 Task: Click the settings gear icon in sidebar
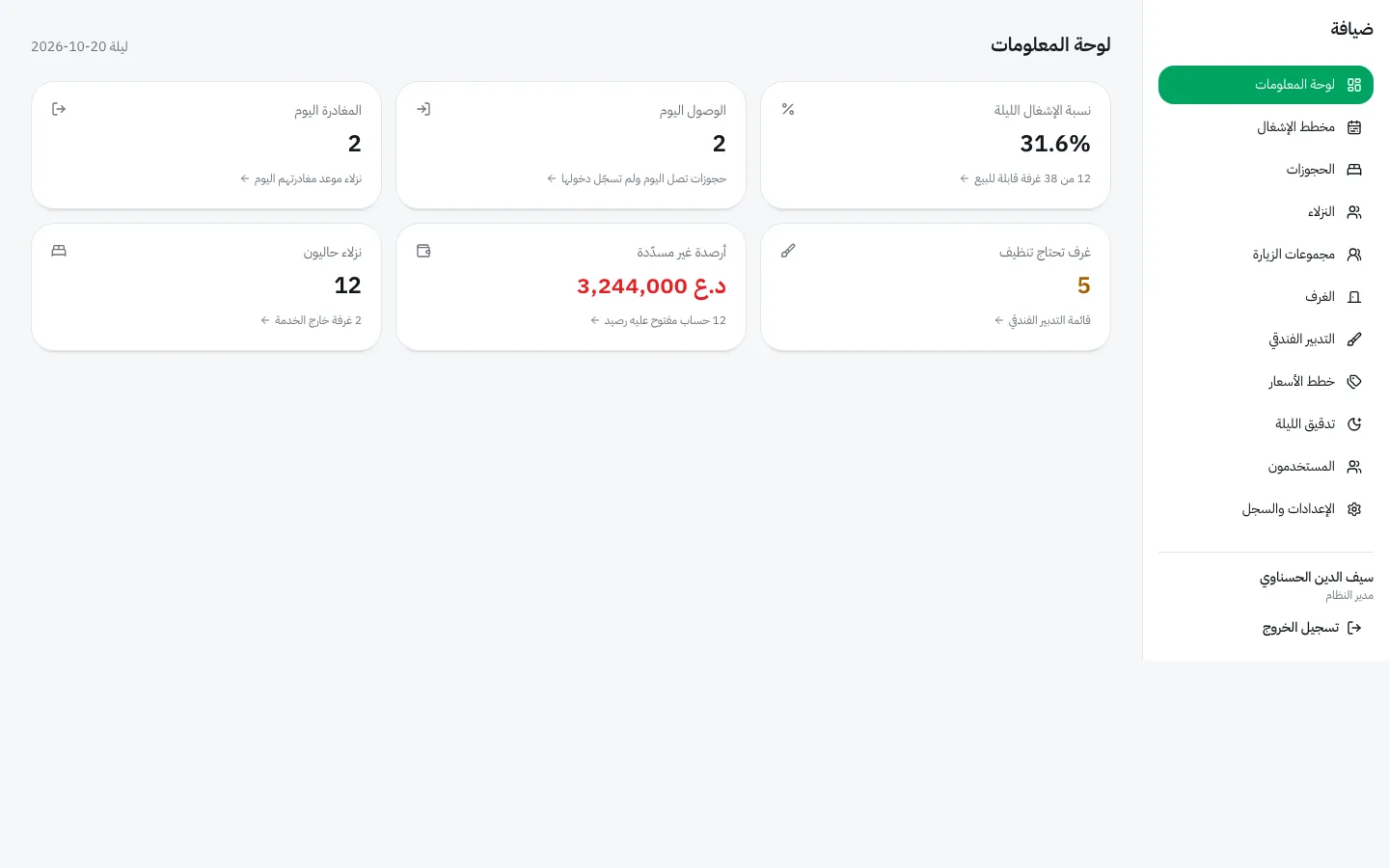(1354, 509)
